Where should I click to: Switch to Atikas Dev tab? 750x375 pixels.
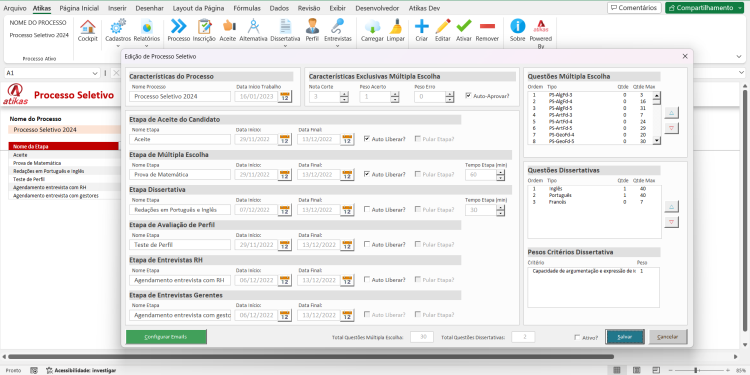424,8
